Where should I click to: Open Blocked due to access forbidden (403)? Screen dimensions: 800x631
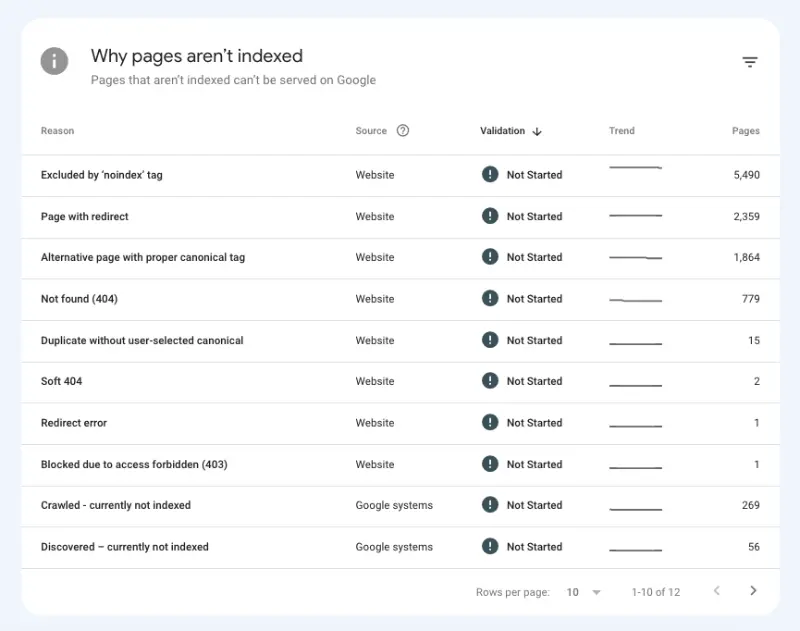(x=134, y=464)
